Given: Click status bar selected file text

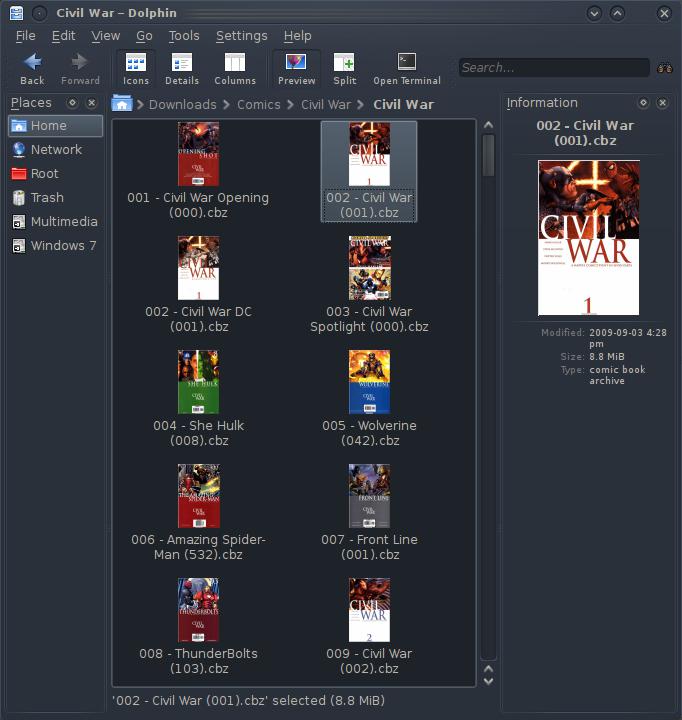Looking at the screenshot, I should 248,700.
